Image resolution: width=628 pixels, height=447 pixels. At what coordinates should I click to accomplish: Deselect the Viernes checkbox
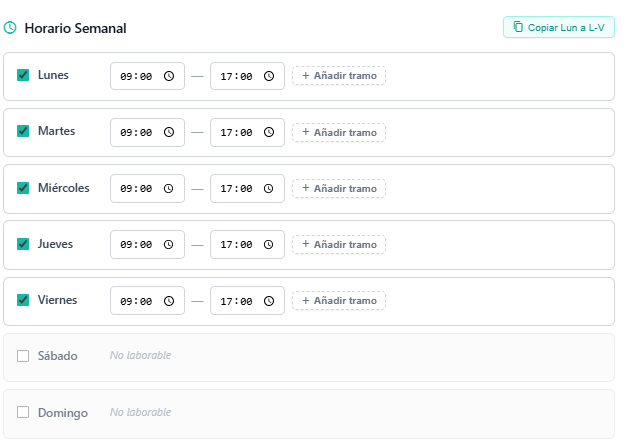click(23, 300)
